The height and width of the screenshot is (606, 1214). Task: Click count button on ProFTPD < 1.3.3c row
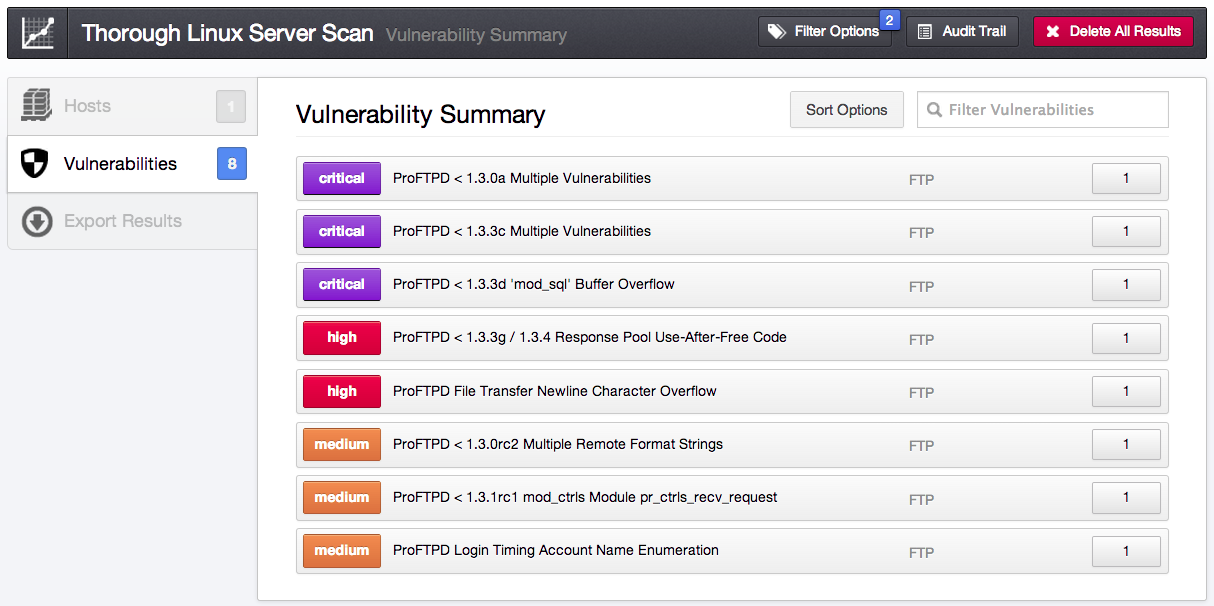[1126, 232]
